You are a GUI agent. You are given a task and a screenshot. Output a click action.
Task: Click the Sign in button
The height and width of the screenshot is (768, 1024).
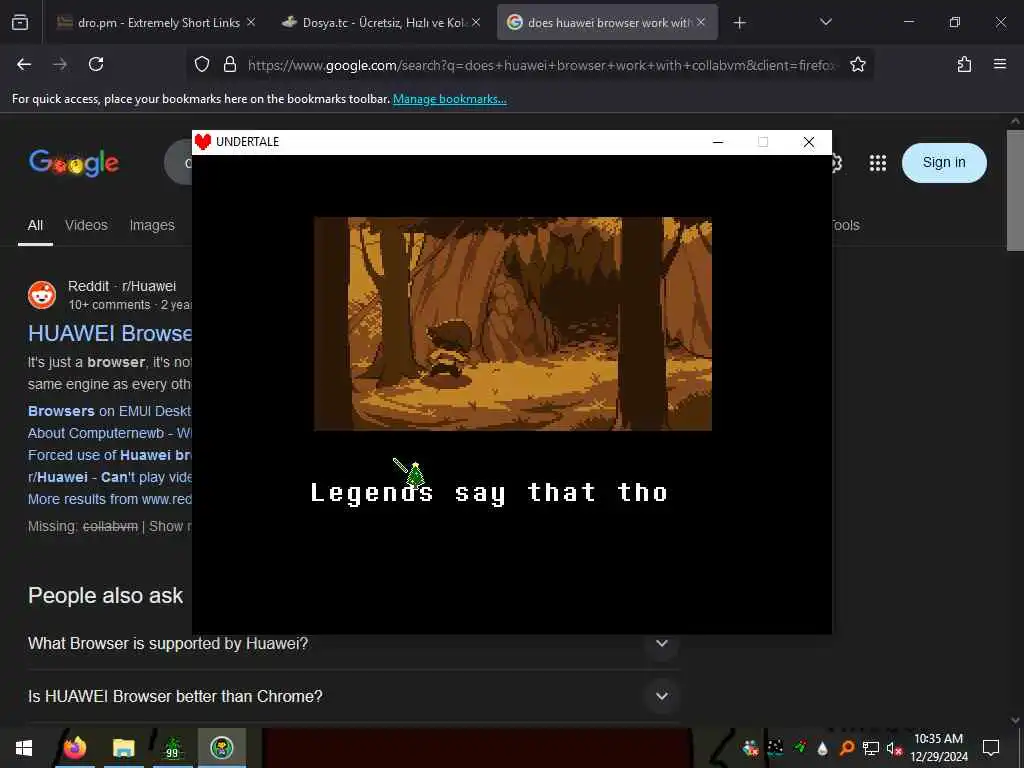(x=944, y=163)
